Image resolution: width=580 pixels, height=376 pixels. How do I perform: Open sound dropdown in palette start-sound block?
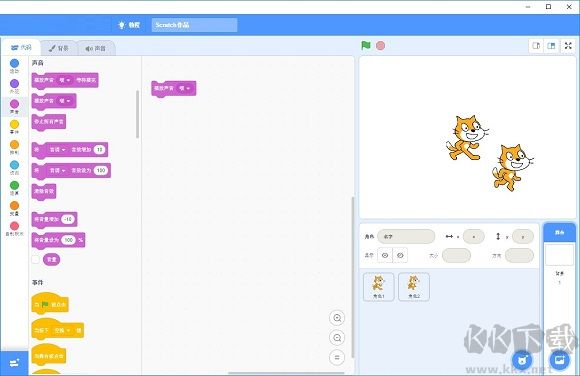[x=65, y=101]
